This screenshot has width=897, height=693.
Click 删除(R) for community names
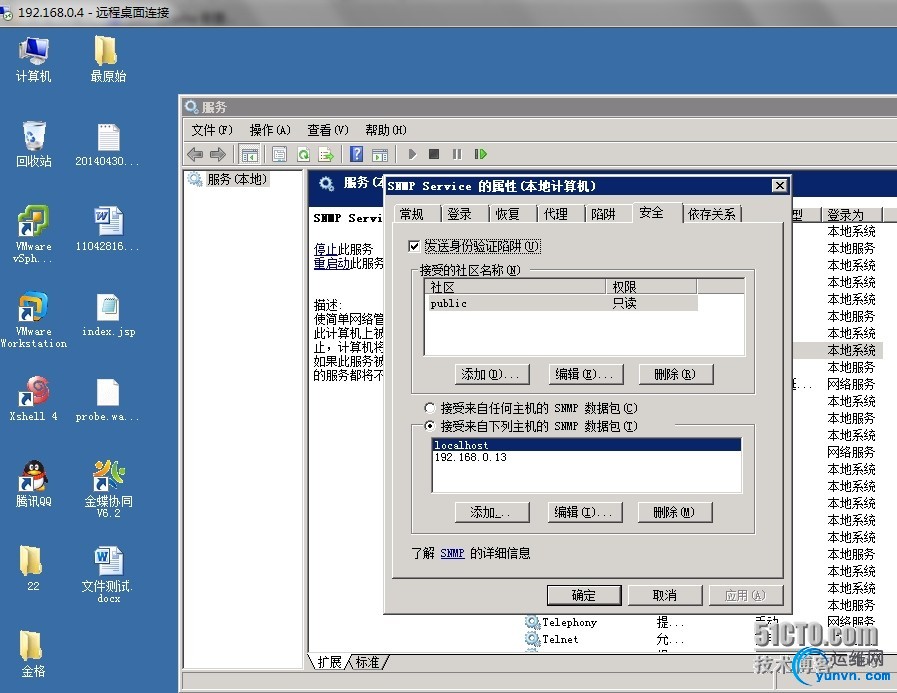[x=676, y=374]
